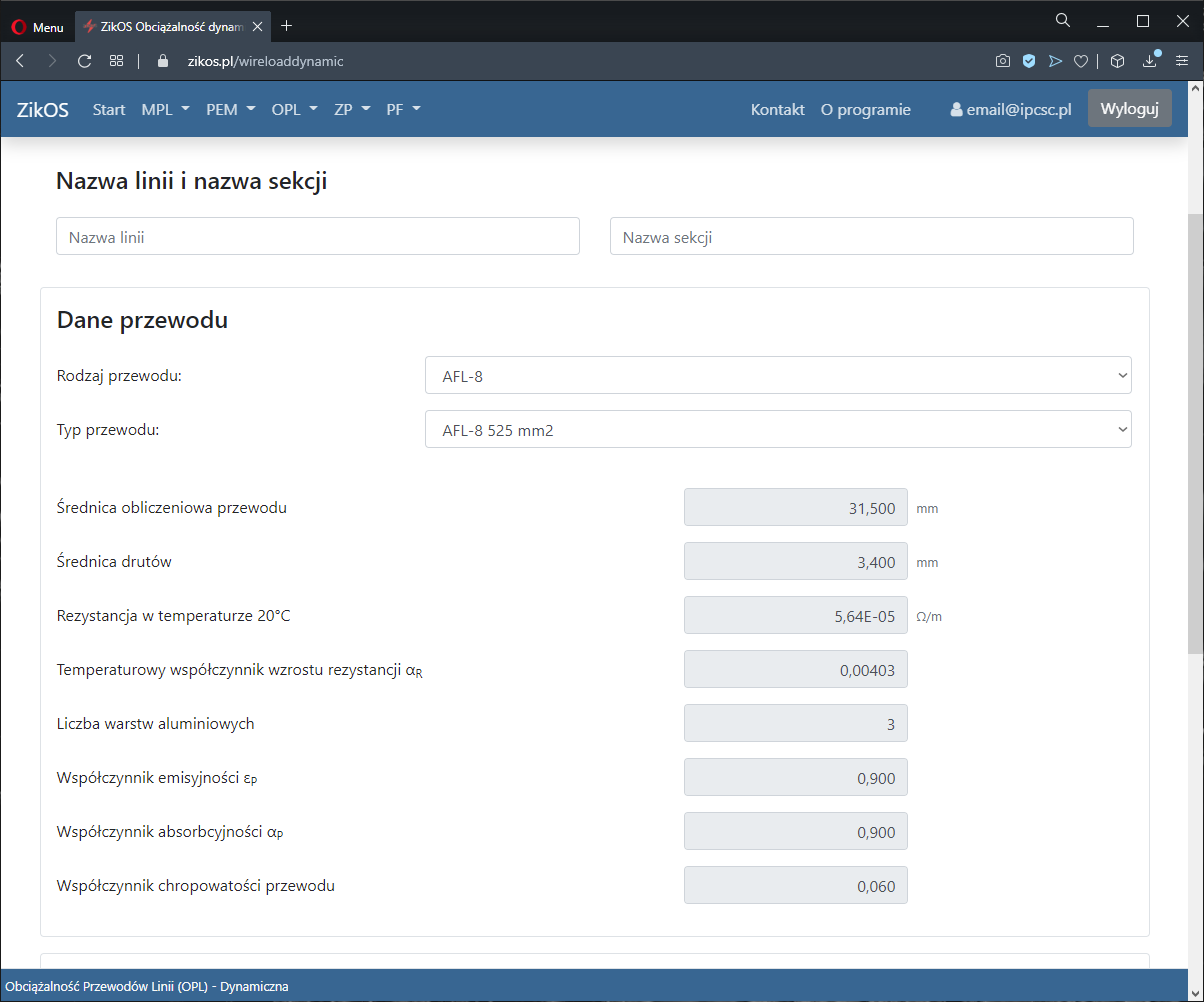Image resolution: width=1204 pixels, height=1002 pixels.
Task: Go back with the browser back arrow
Action: coord(20,61)
